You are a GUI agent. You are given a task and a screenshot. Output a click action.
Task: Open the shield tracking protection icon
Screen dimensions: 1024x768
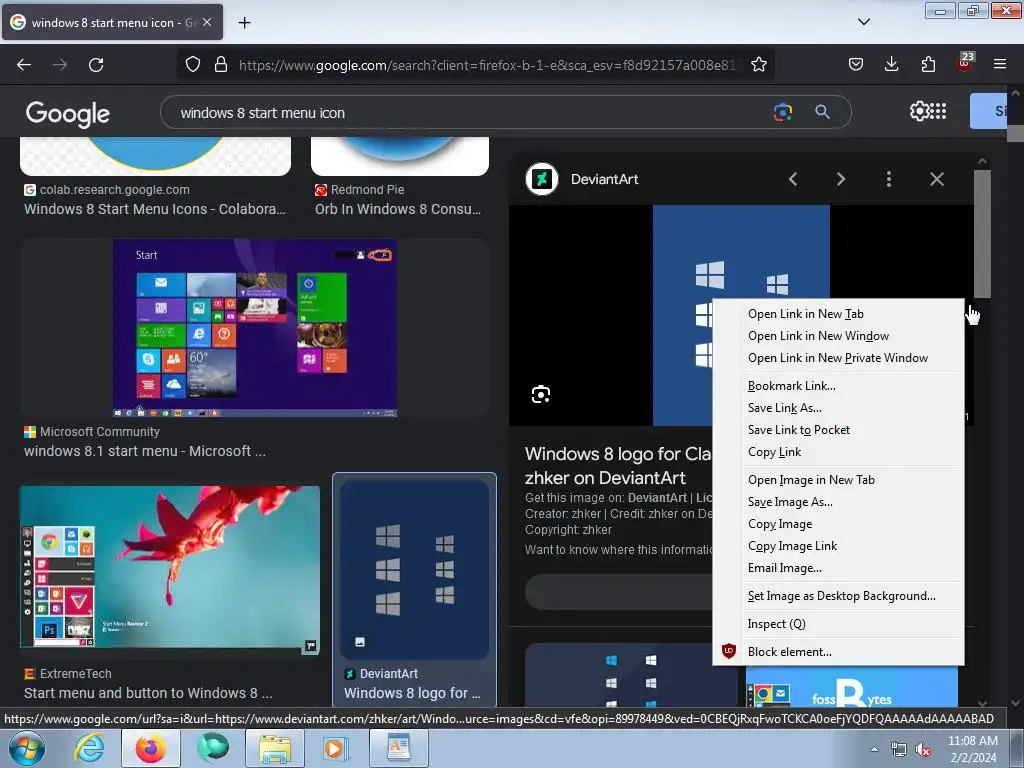pos(193,64)
